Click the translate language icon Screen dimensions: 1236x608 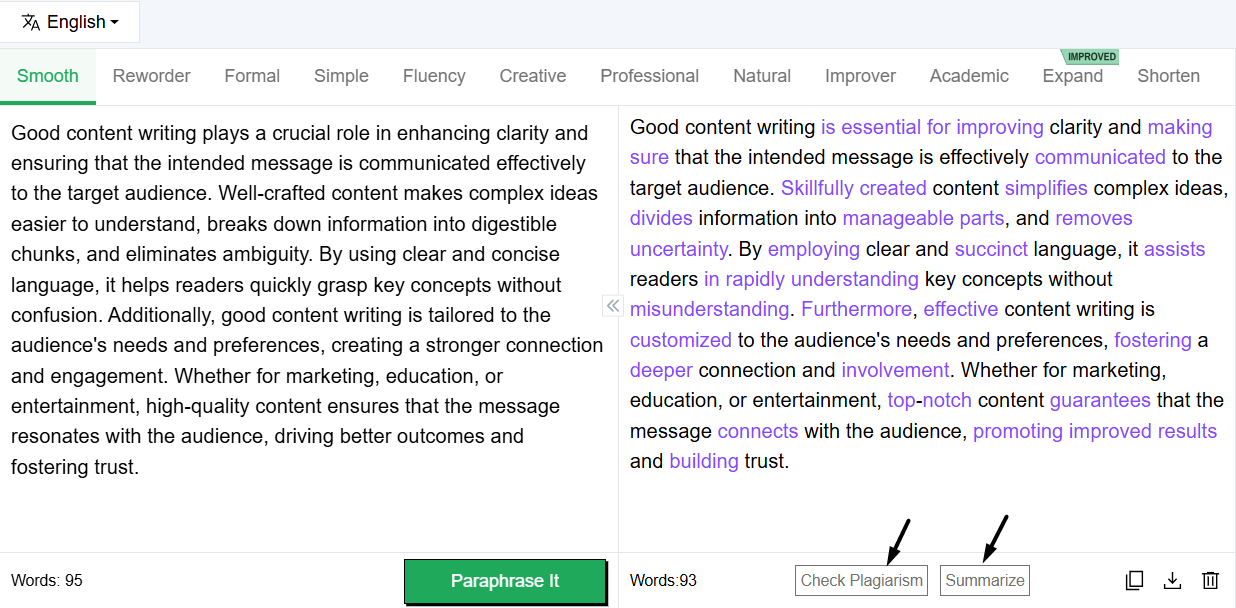coord(30,22)
